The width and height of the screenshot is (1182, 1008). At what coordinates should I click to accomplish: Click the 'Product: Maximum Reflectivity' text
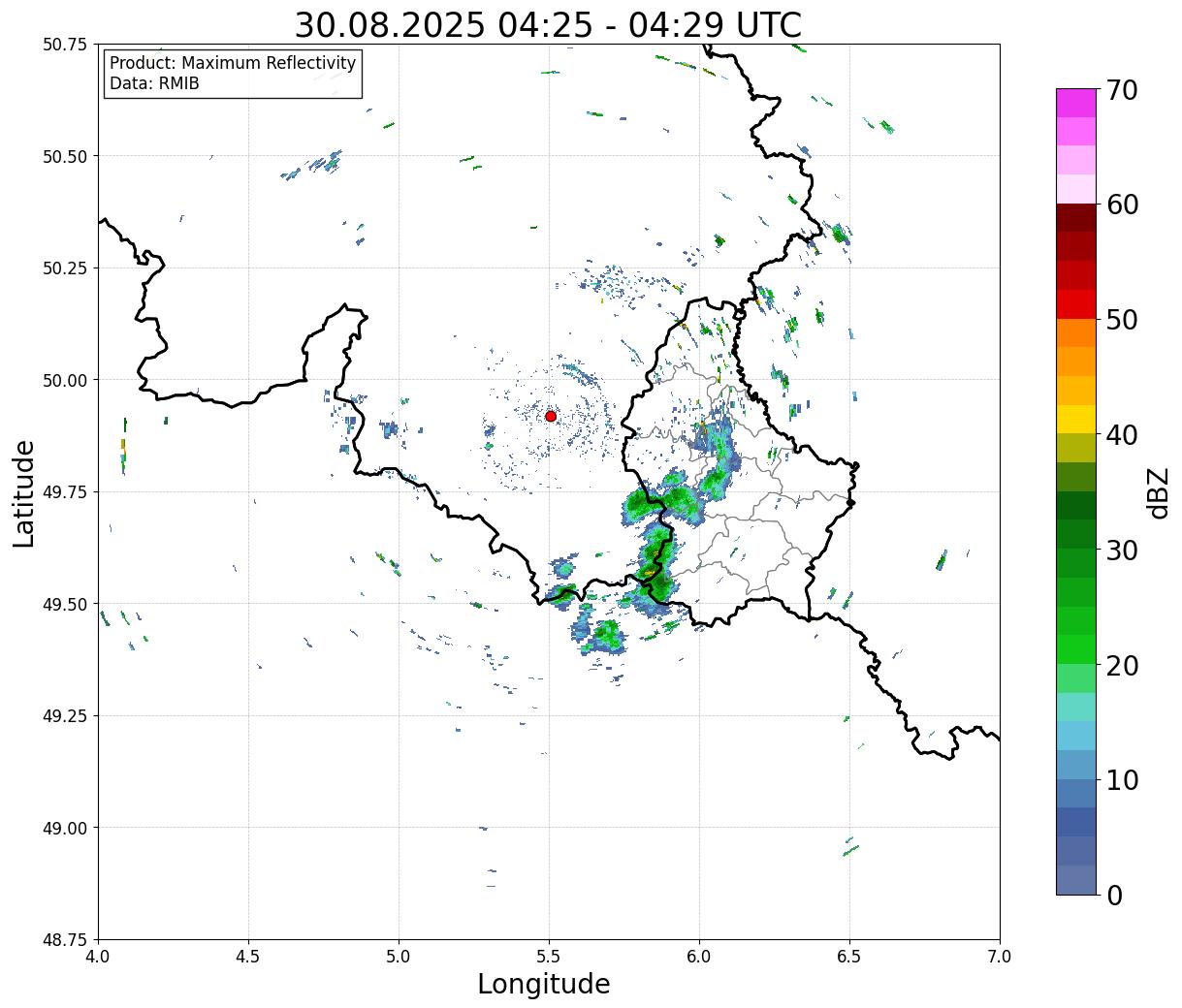tap(233, 63)
